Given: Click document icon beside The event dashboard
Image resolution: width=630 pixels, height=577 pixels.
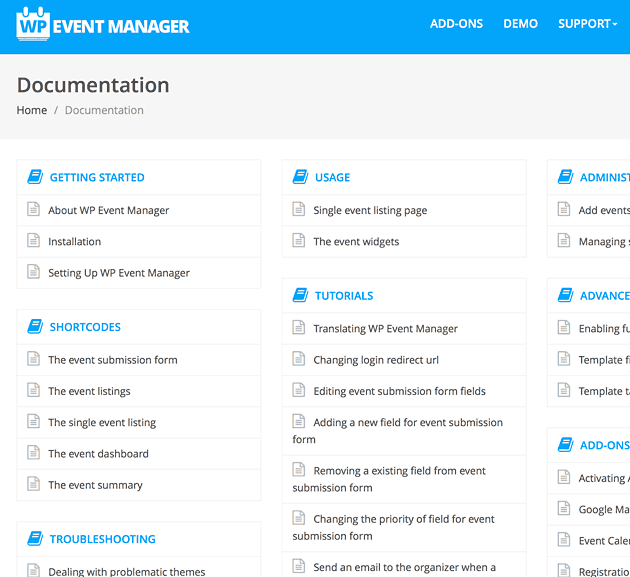Looking at the screenshot, I should 33,452.
